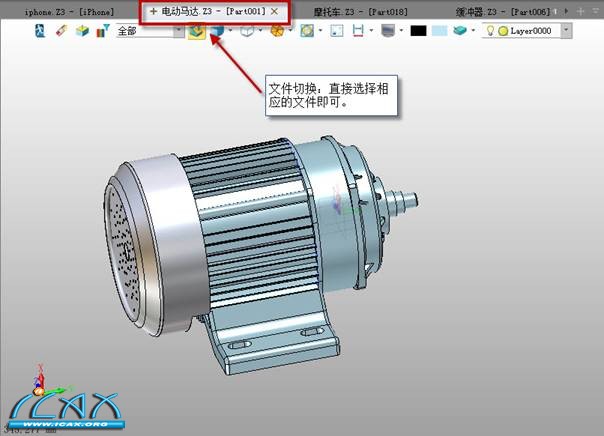Click the green framed circle icon

(x=307, y=31)
